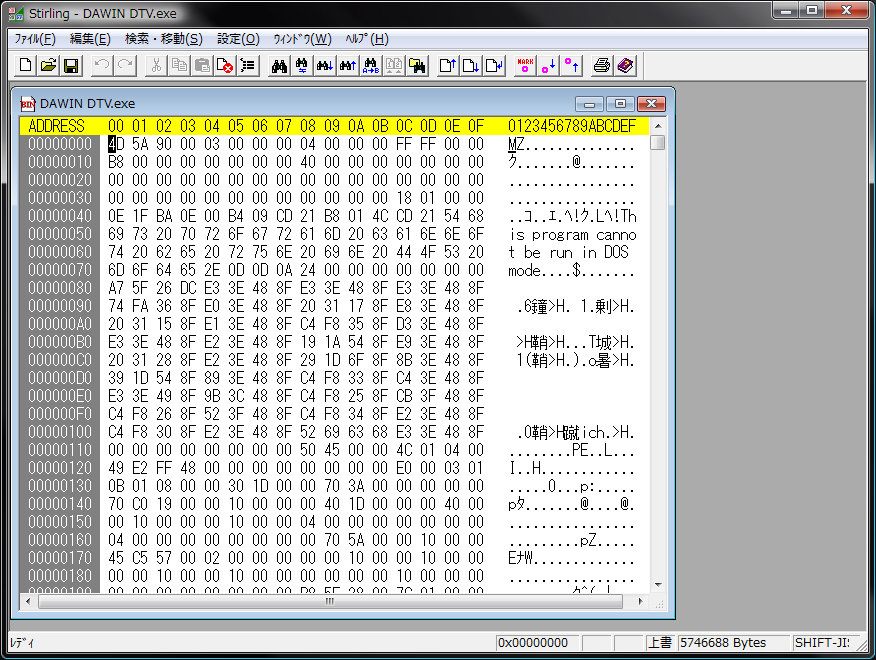The image size is (876, 660).
Task: Click vertical scrollbar down arrow
Action: 658,585
